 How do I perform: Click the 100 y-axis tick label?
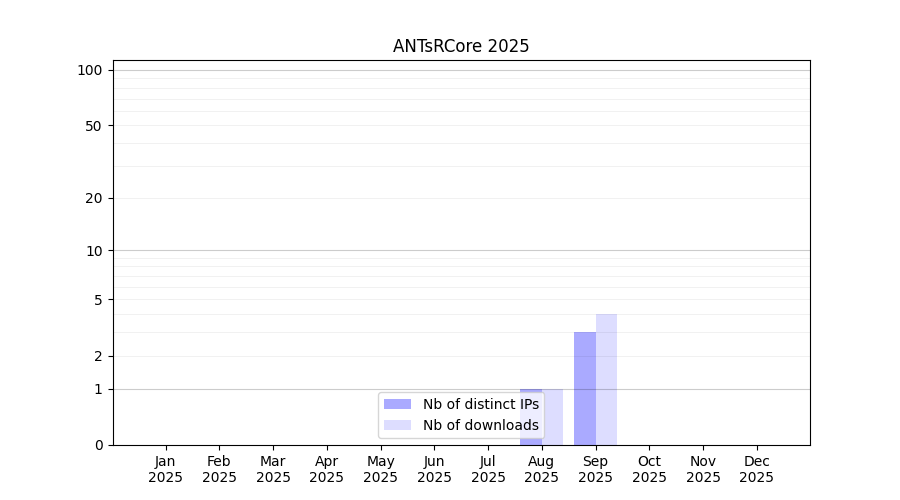90,71
